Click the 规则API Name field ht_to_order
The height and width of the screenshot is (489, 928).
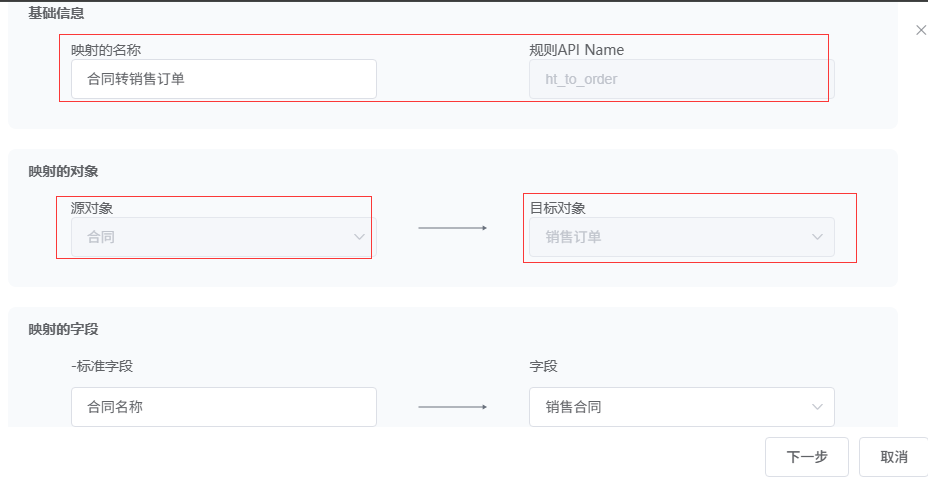[680, 79]
